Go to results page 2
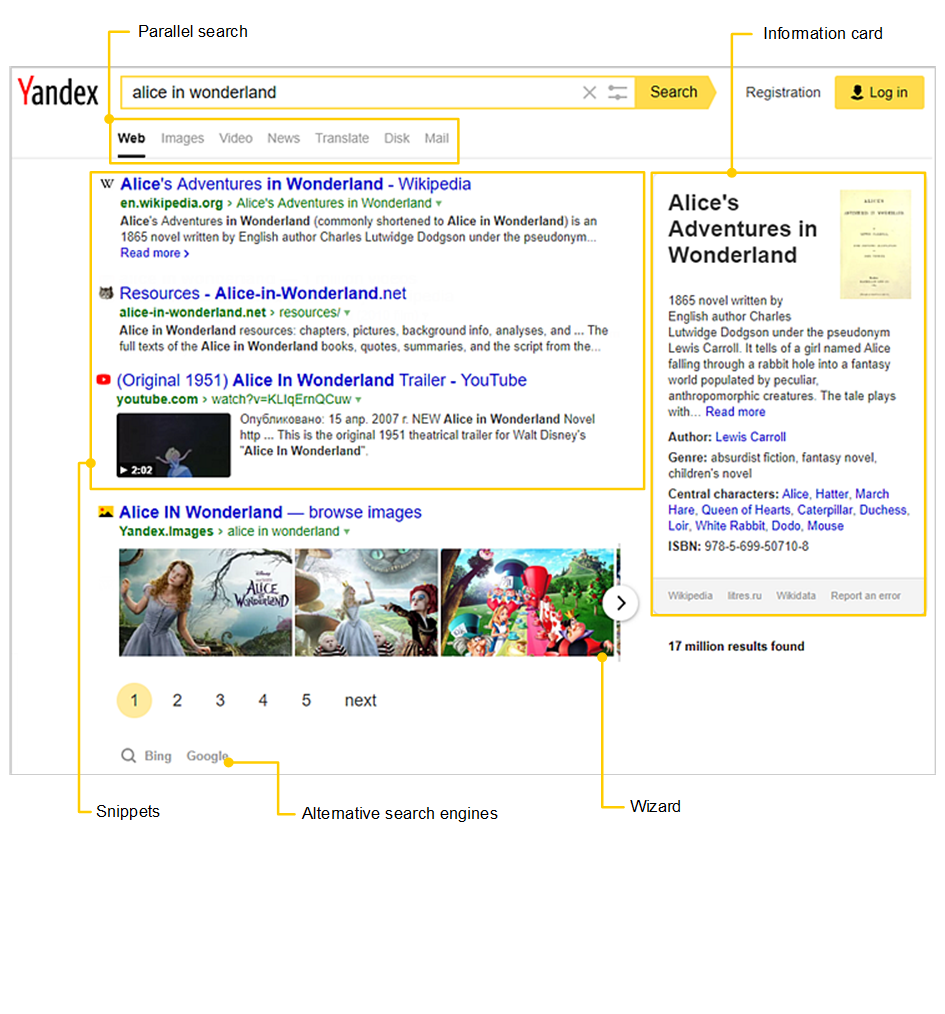 click(177, 700)
